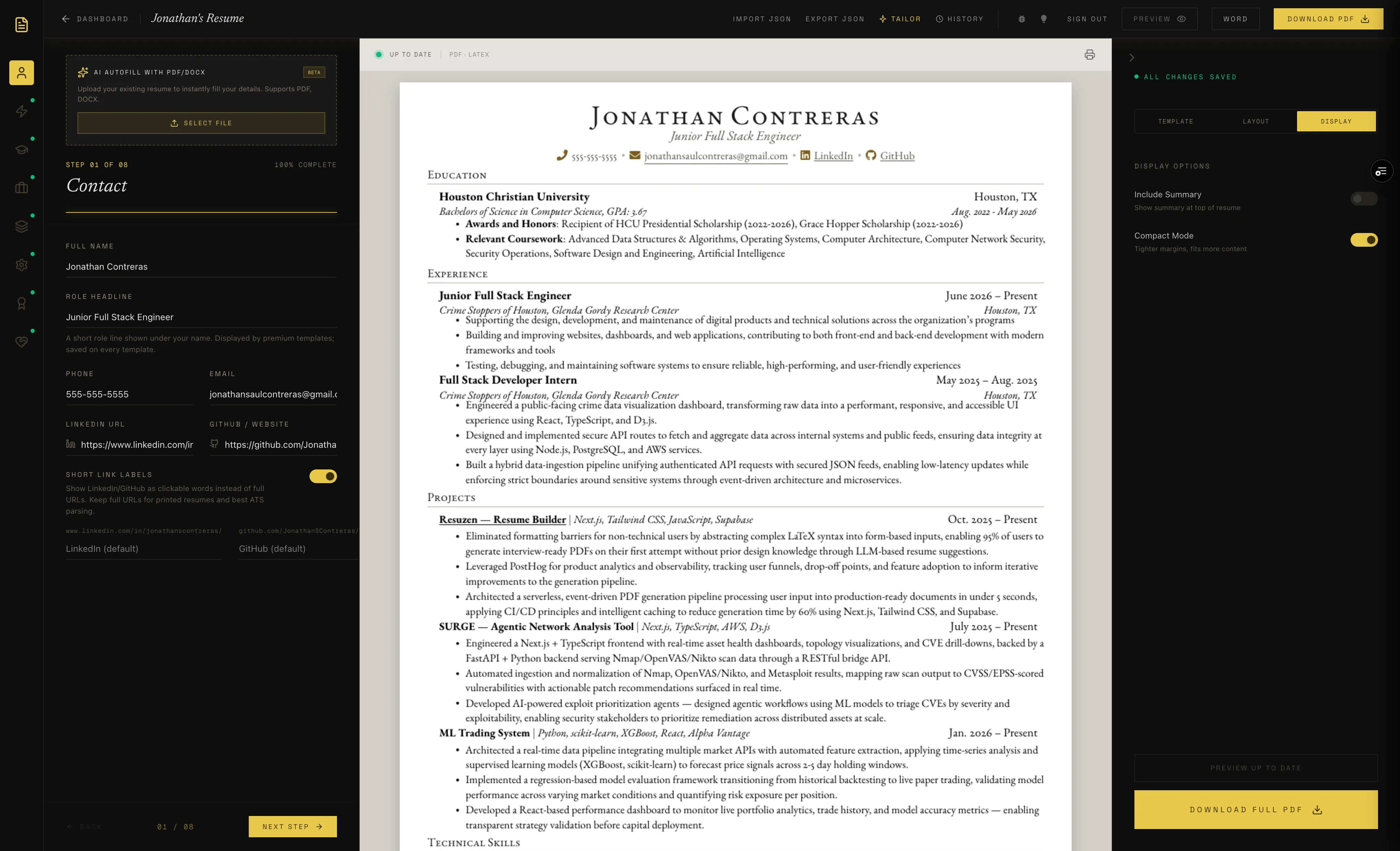Click the Full Name input field
This screenshot has width=1400, height=851.
coord(201,266)
